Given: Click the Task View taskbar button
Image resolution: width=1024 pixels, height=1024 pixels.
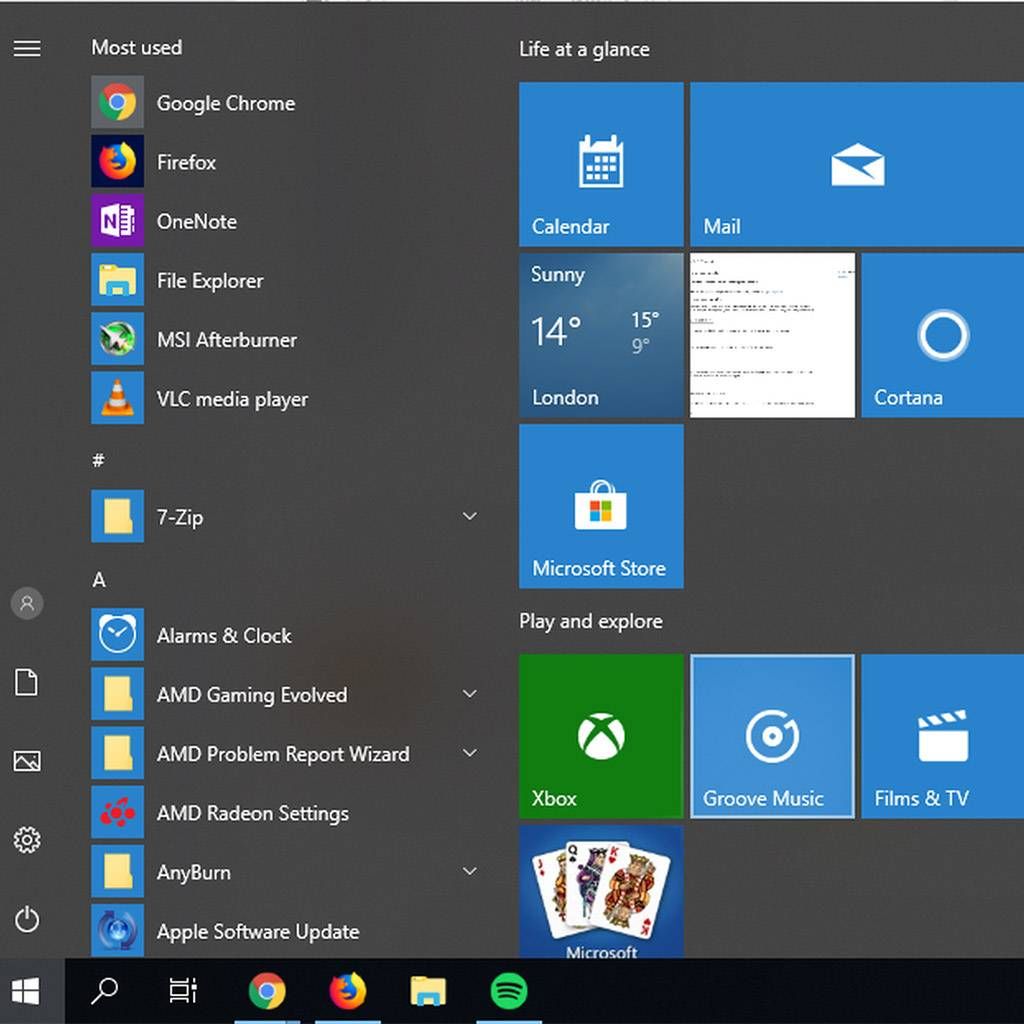Looking at the screenshot, I should (183, 991).
